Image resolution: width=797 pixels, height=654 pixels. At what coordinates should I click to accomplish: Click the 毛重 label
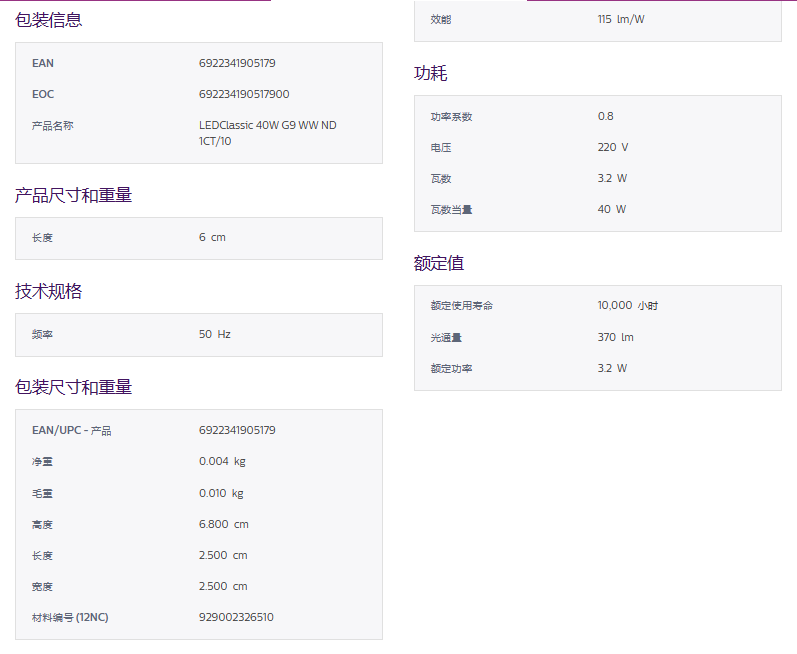(42, 493)
